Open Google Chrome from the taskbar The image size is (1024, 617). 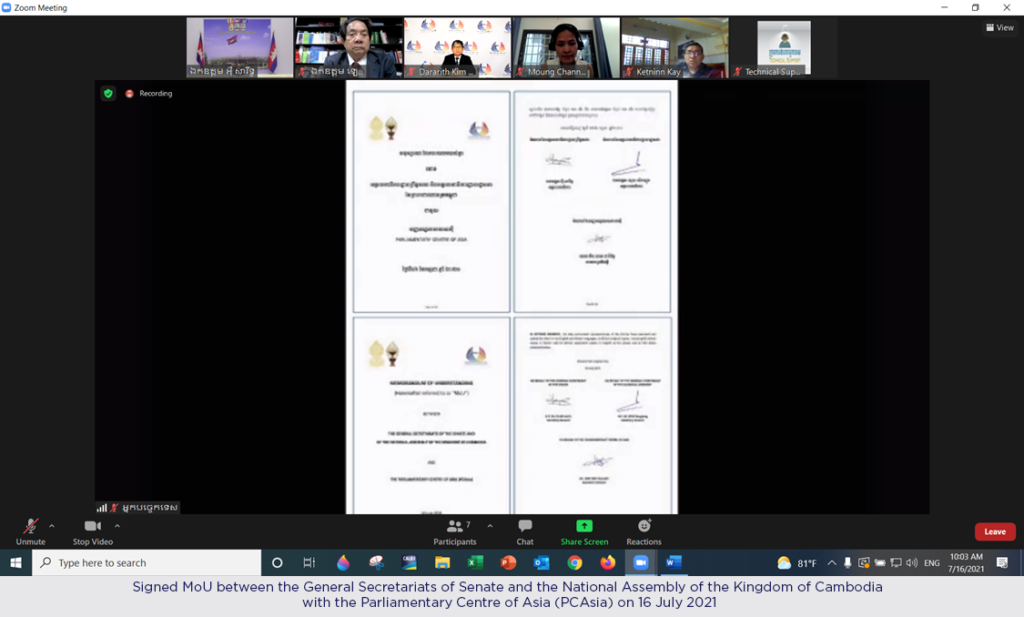pos(575,563)
